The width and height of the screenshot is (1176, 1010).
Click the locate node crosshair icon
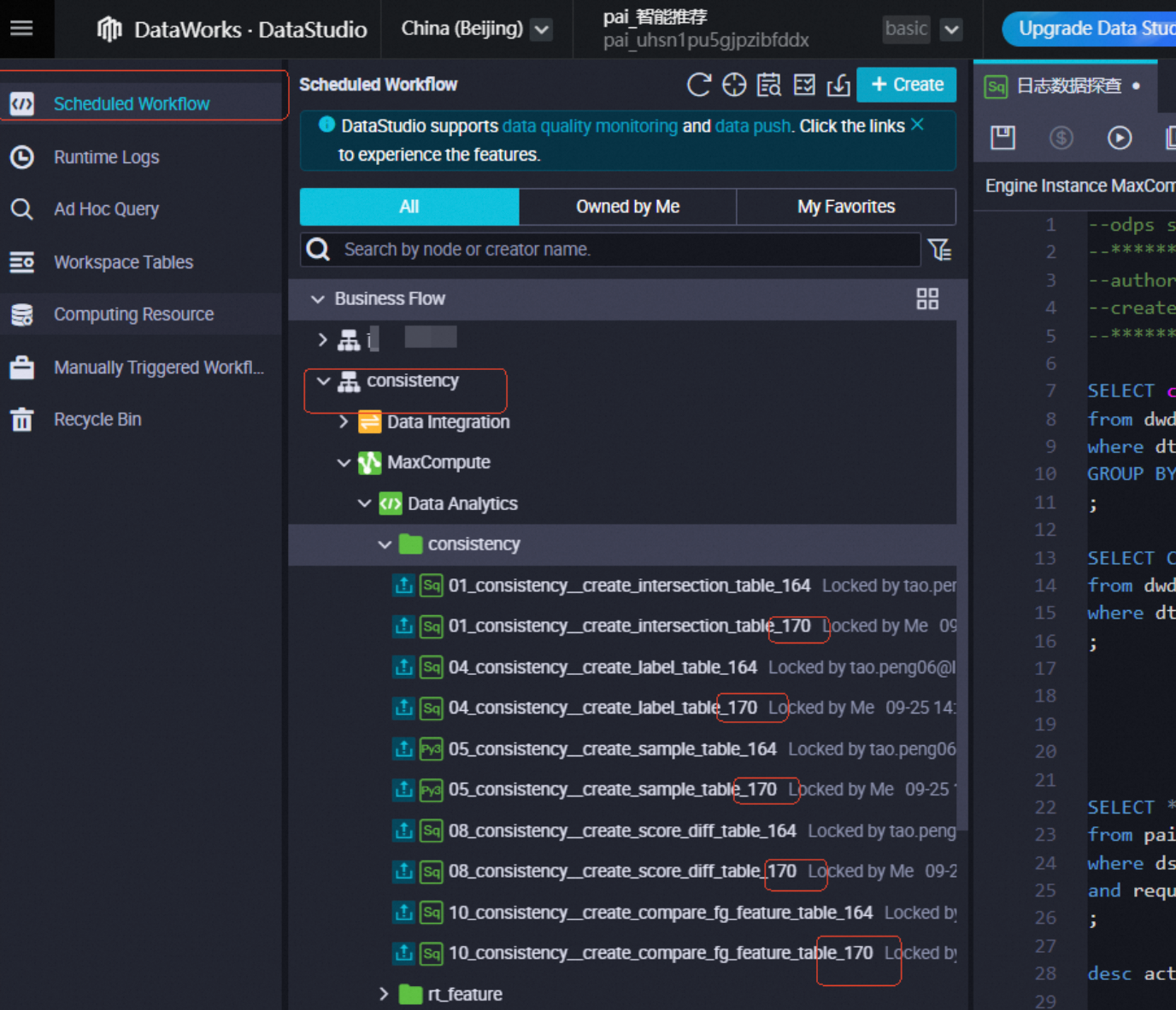pyautogui.click(x=734, y=85)
